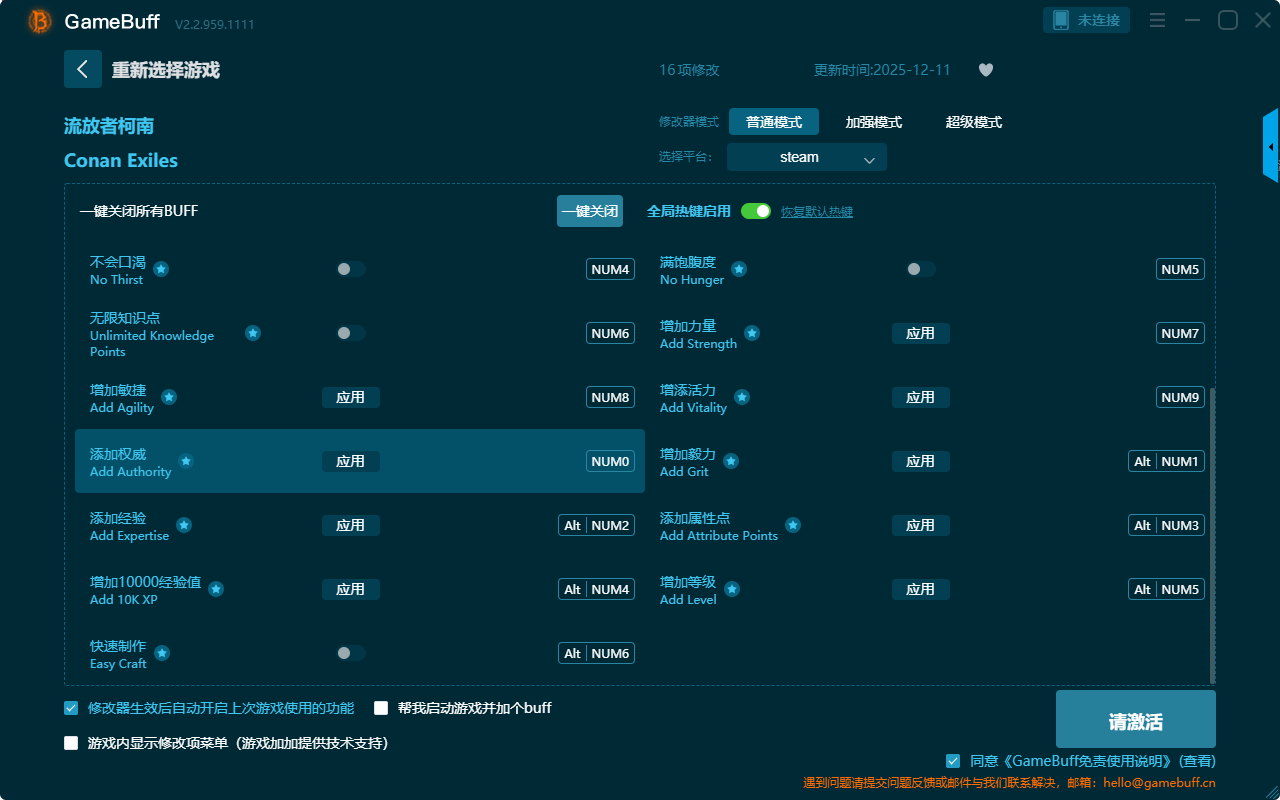The image size is (1280, 800).
Task: Disable the global hotkey toggle
Action: (x=756, y=211)
